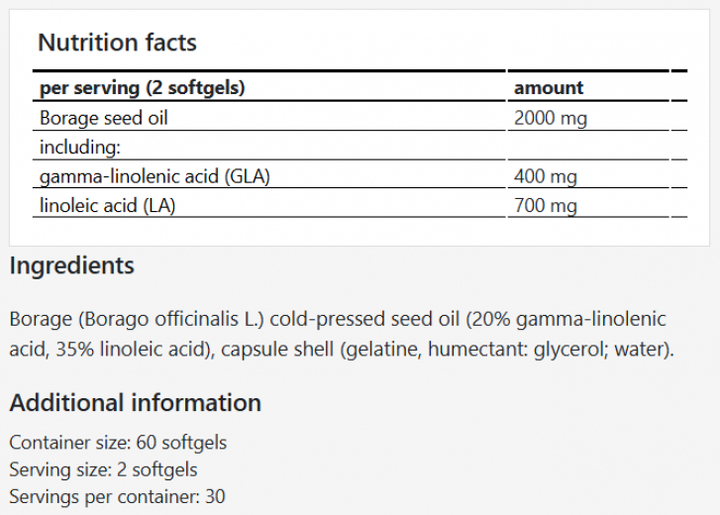Select the Borage seed oil row label
Image resolution: width=720 pixels, height=515 pixels.
coord(103,118)
